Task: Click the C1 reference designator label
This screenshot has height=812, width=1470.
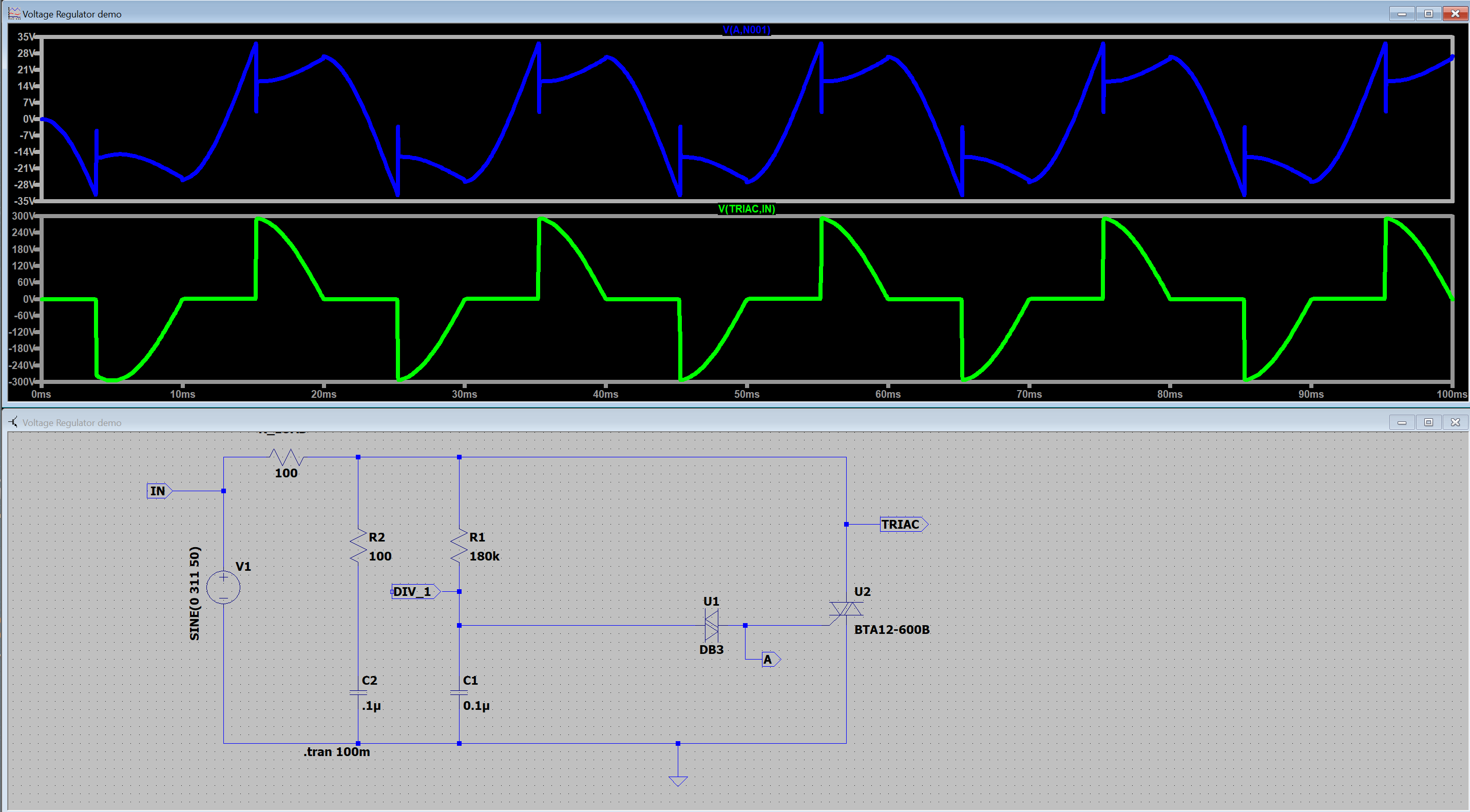Action: point(470,680)
